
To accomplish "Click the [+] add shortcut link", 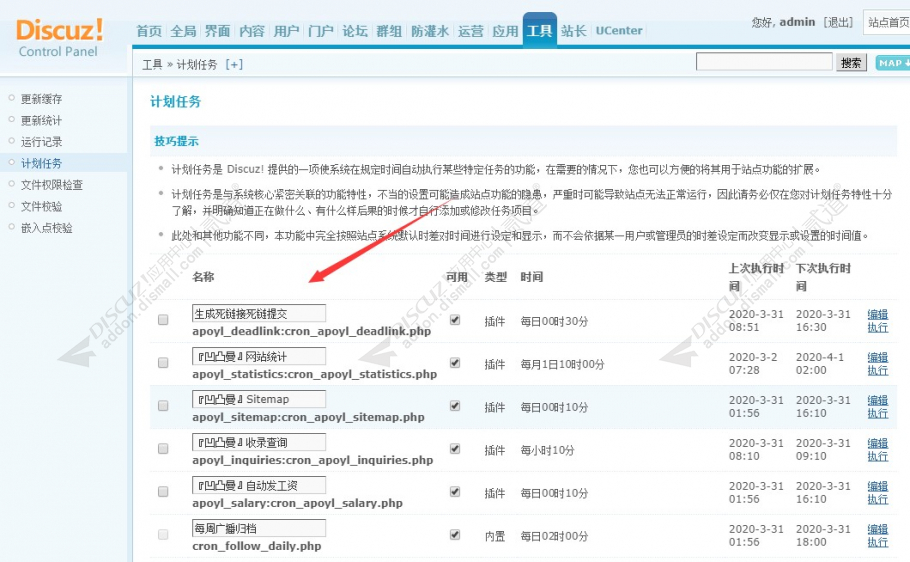I will 234,64.
